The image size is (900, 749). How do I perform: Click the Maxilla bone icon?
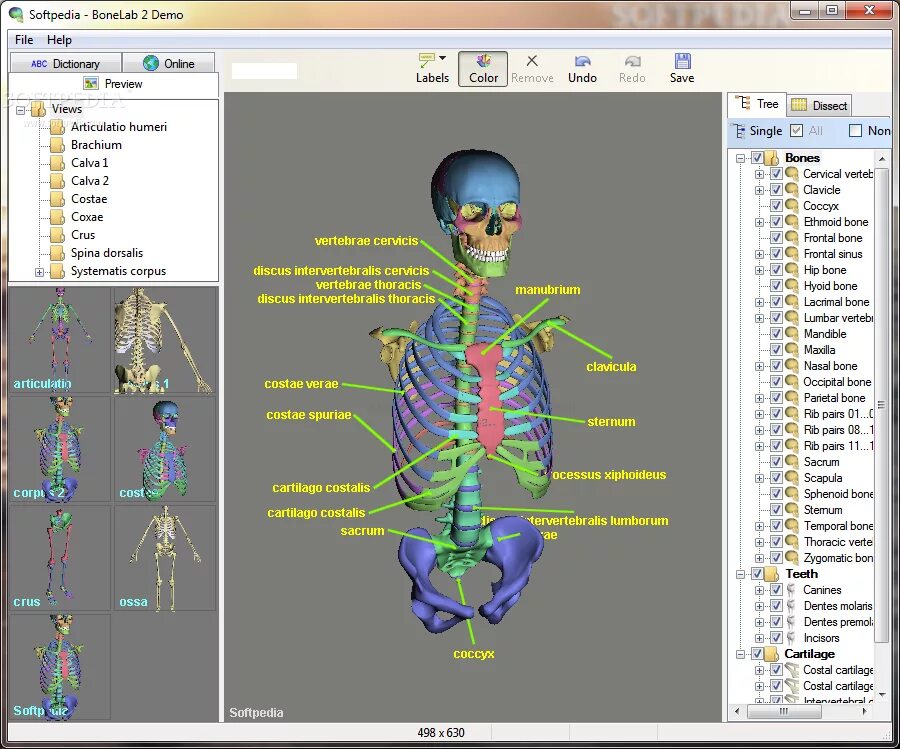792,349
